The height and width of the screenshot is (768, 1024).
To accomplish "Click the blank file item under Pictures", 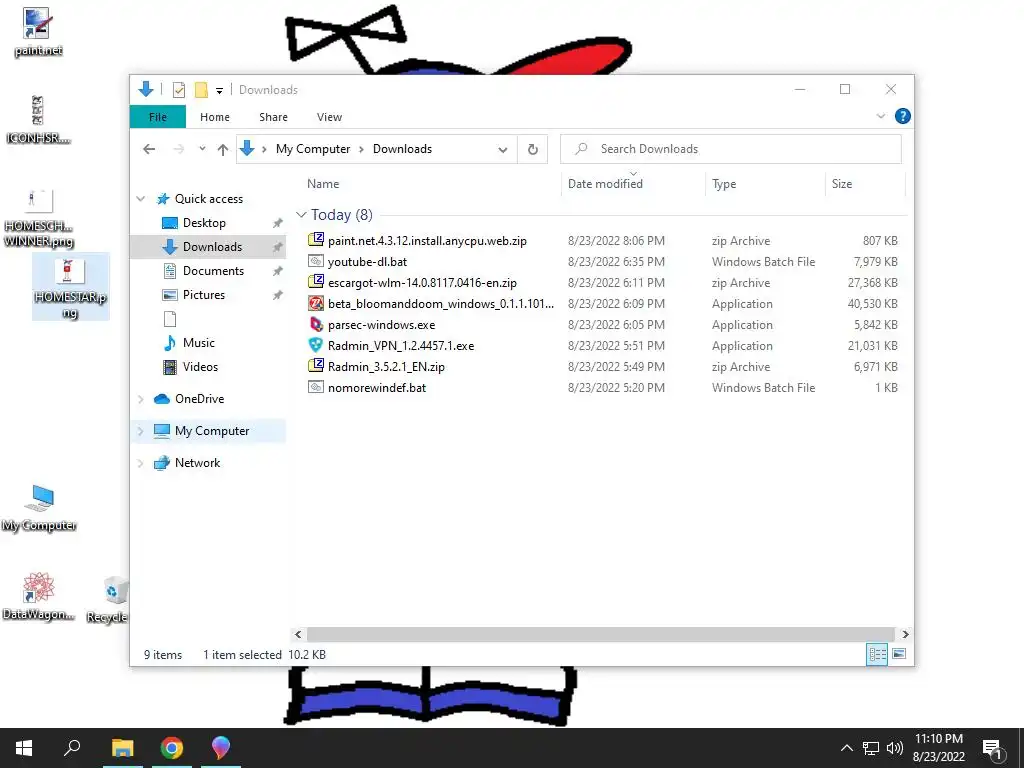I will coord(170,319).
